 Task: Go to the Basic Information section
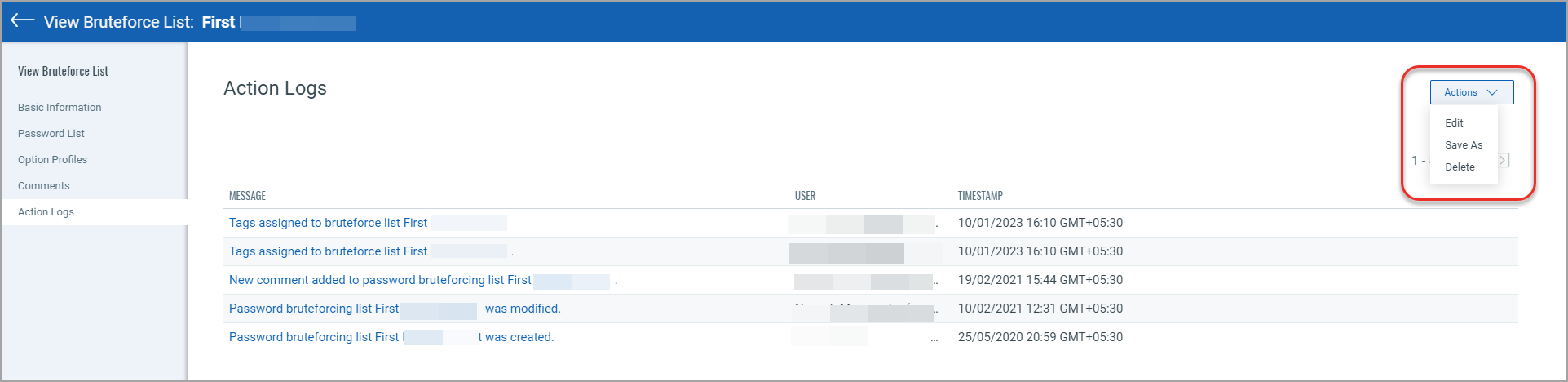click(60, 108)
